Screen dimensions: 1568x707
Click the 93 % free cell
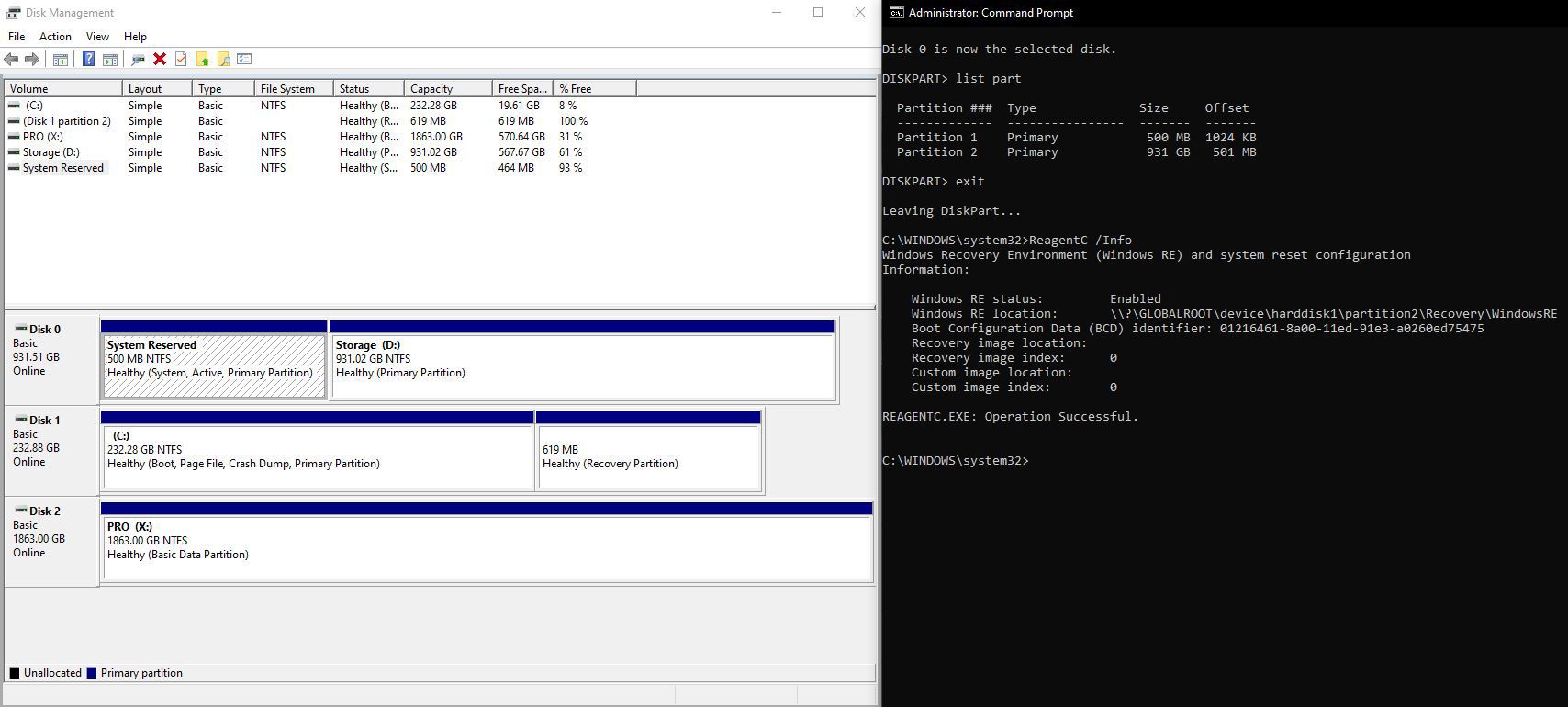570,168
